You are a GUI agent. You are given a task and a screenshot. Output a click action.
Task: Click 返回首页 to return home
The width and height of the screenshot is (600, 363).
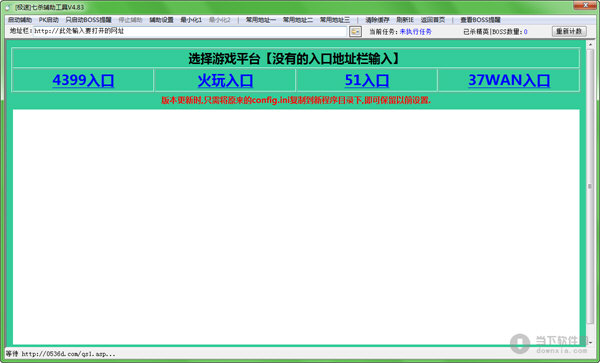433,20
